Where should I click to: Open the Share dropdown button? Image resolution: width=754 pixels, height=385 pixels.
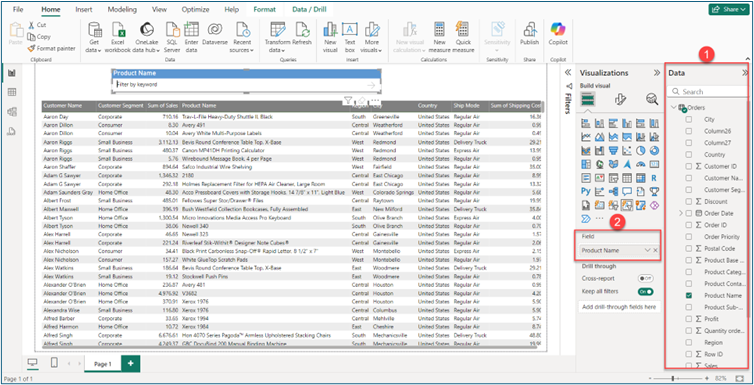729,9
